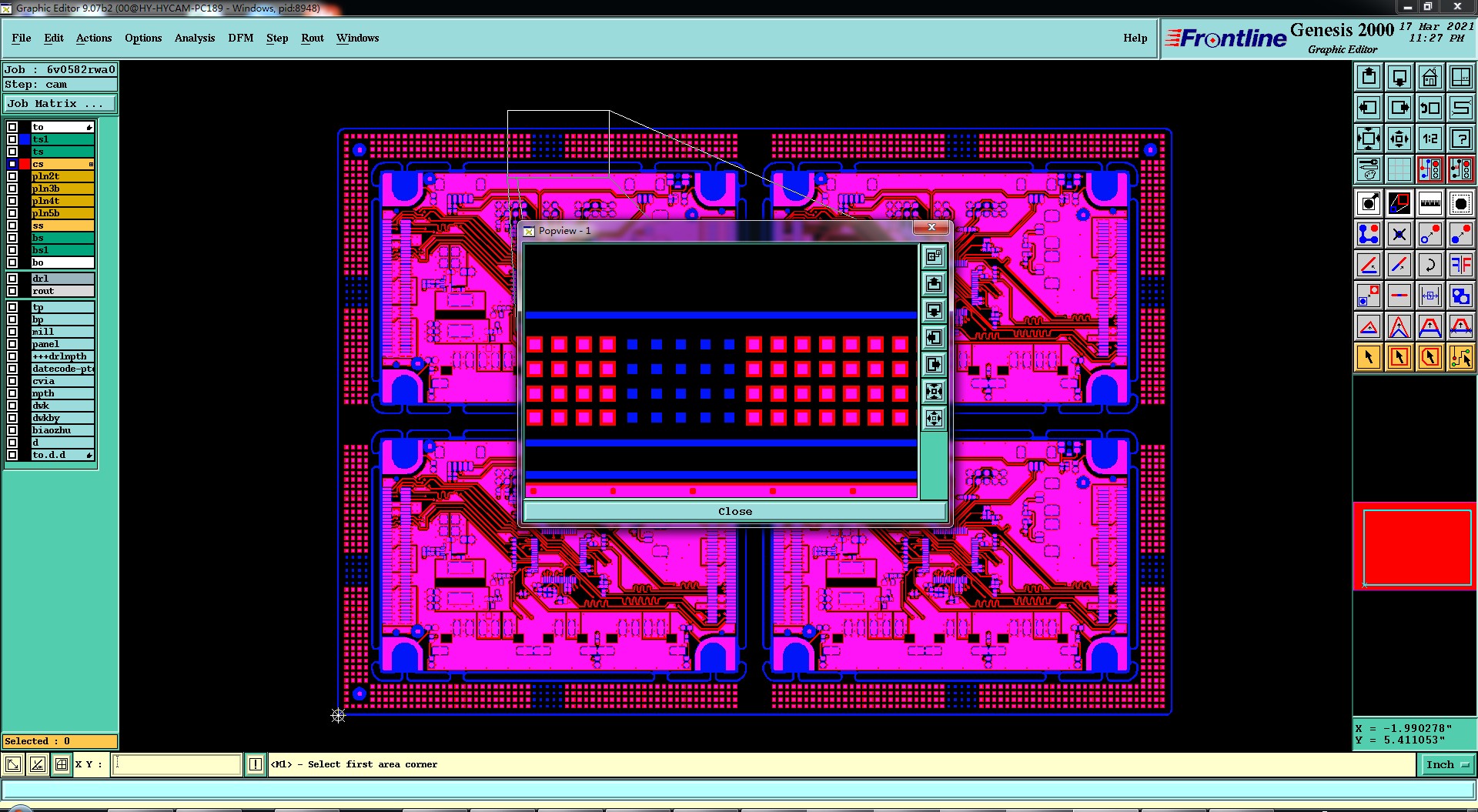1478x812 pixels.
Task: Open the Help menu
Action: pos(1135,38)
